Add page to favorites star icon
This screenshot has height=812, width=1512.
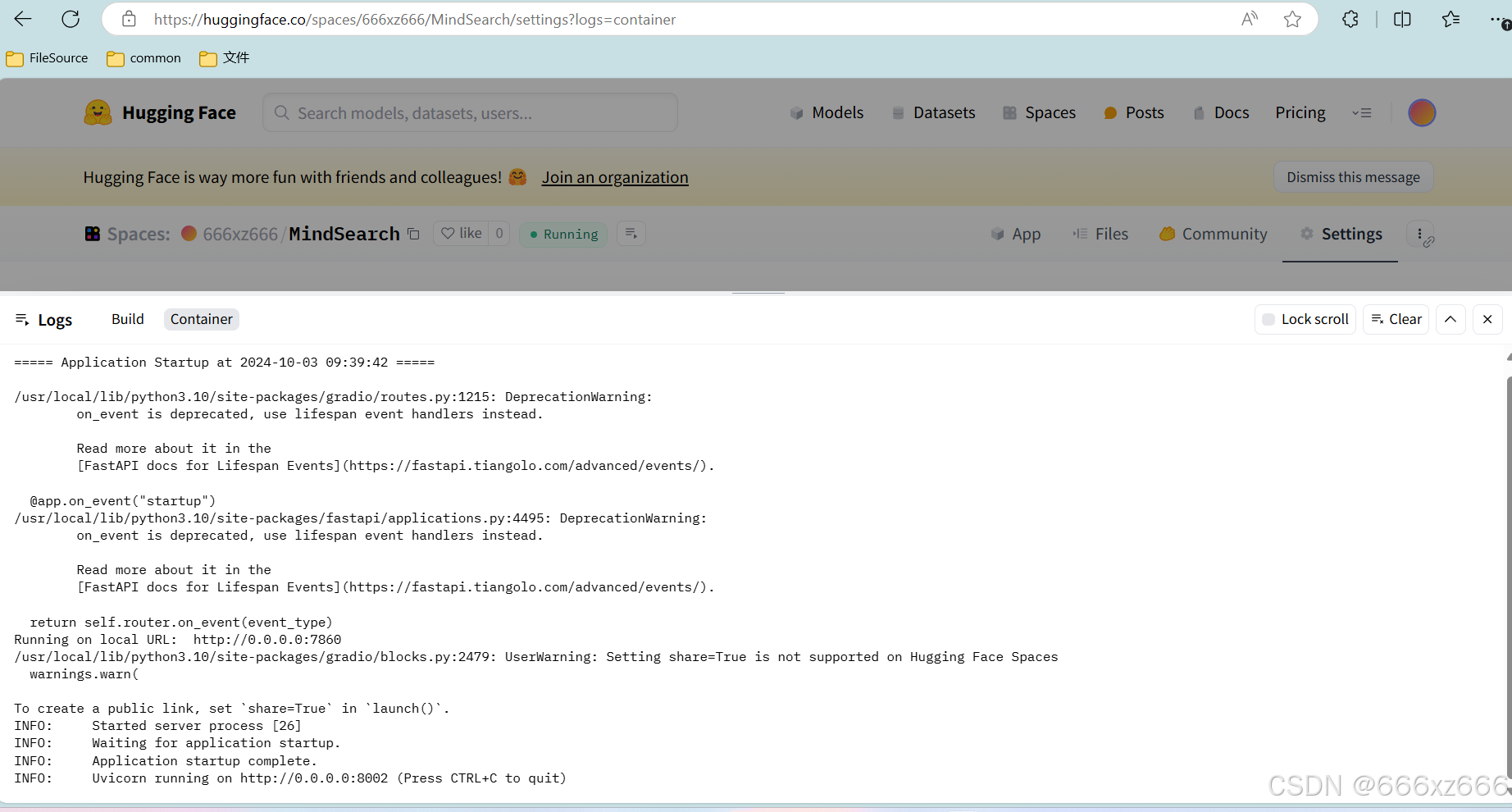point(1293,19)
